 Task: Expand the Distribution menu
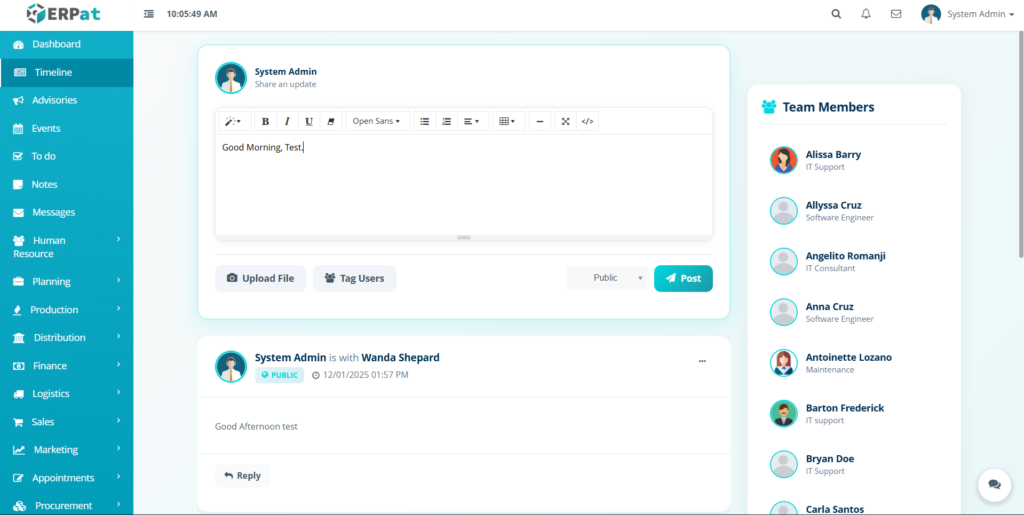pos(67,338)
